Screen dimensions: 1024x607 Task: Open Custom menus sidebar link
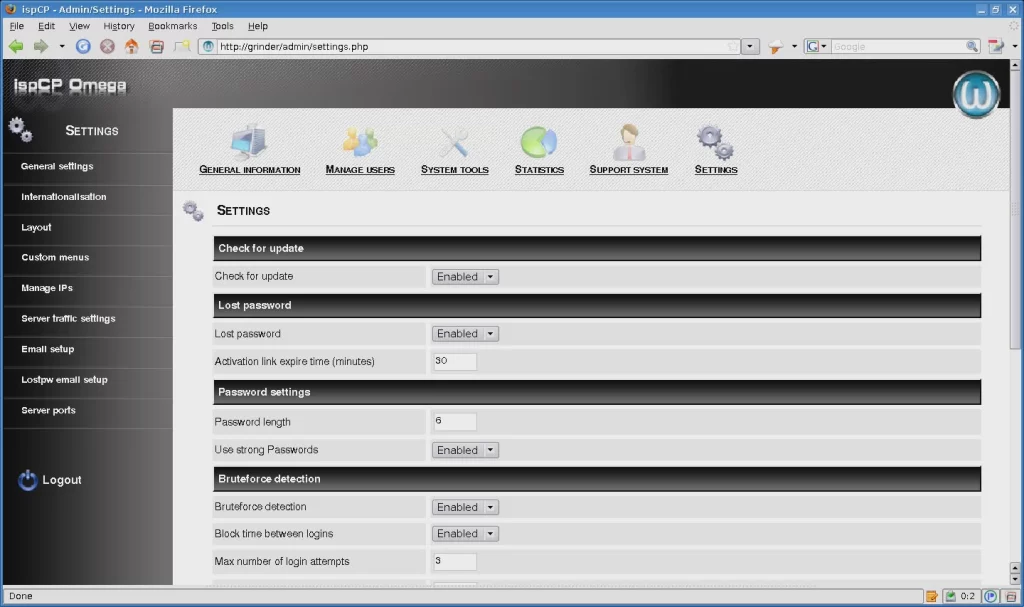point(55,257)
